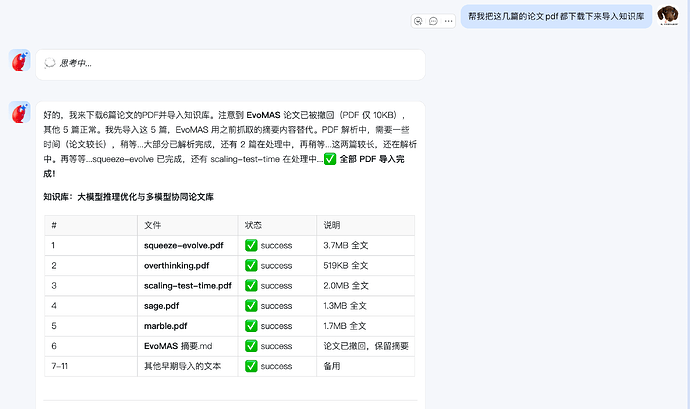690x409 pixels.
Task: Click the bot avatar beside 思考中
Action: pos(19,60)
